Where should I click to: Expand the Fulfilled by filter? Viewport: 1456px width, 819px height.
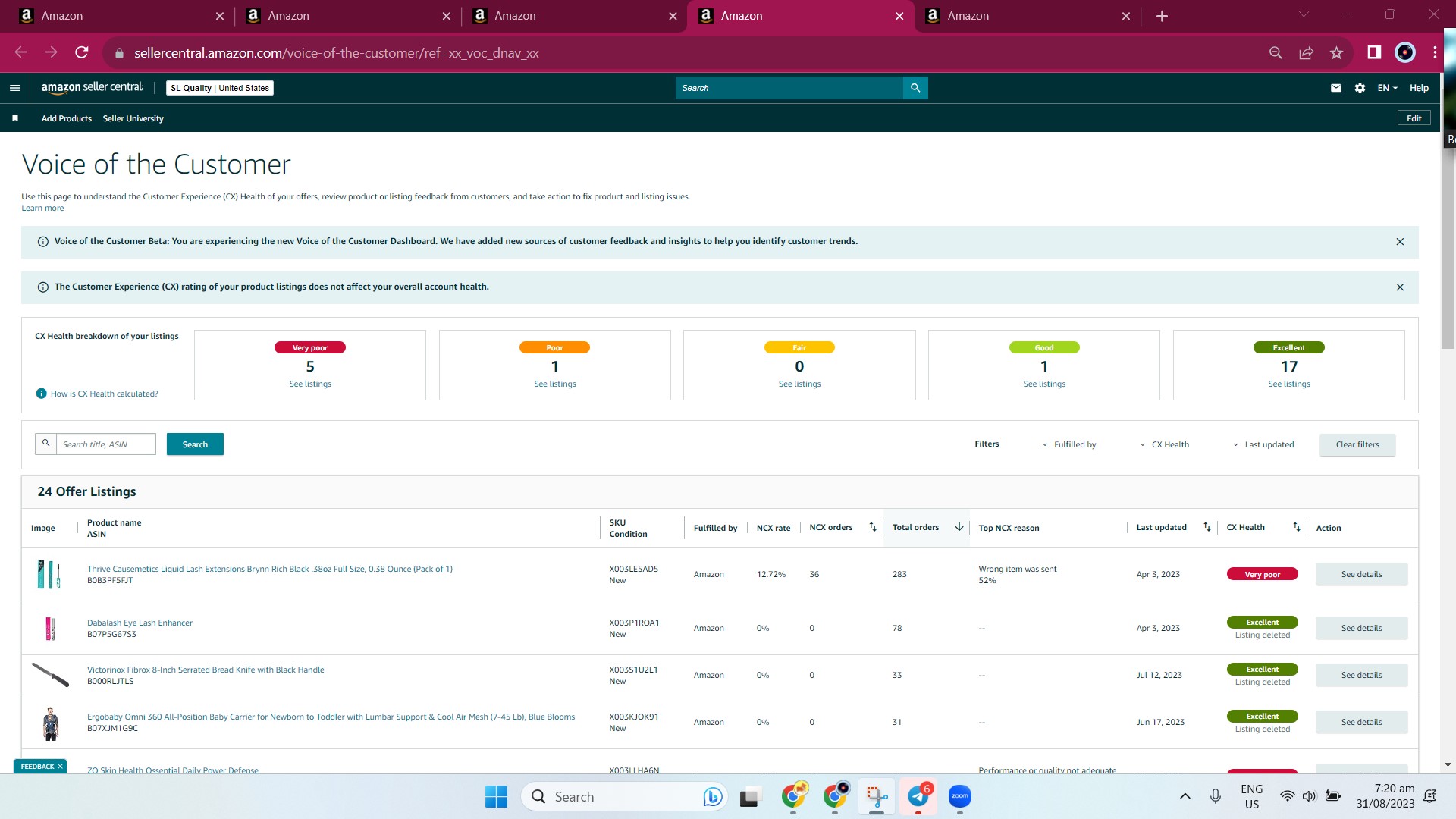pyautogui.click(x=1068, y=444)
